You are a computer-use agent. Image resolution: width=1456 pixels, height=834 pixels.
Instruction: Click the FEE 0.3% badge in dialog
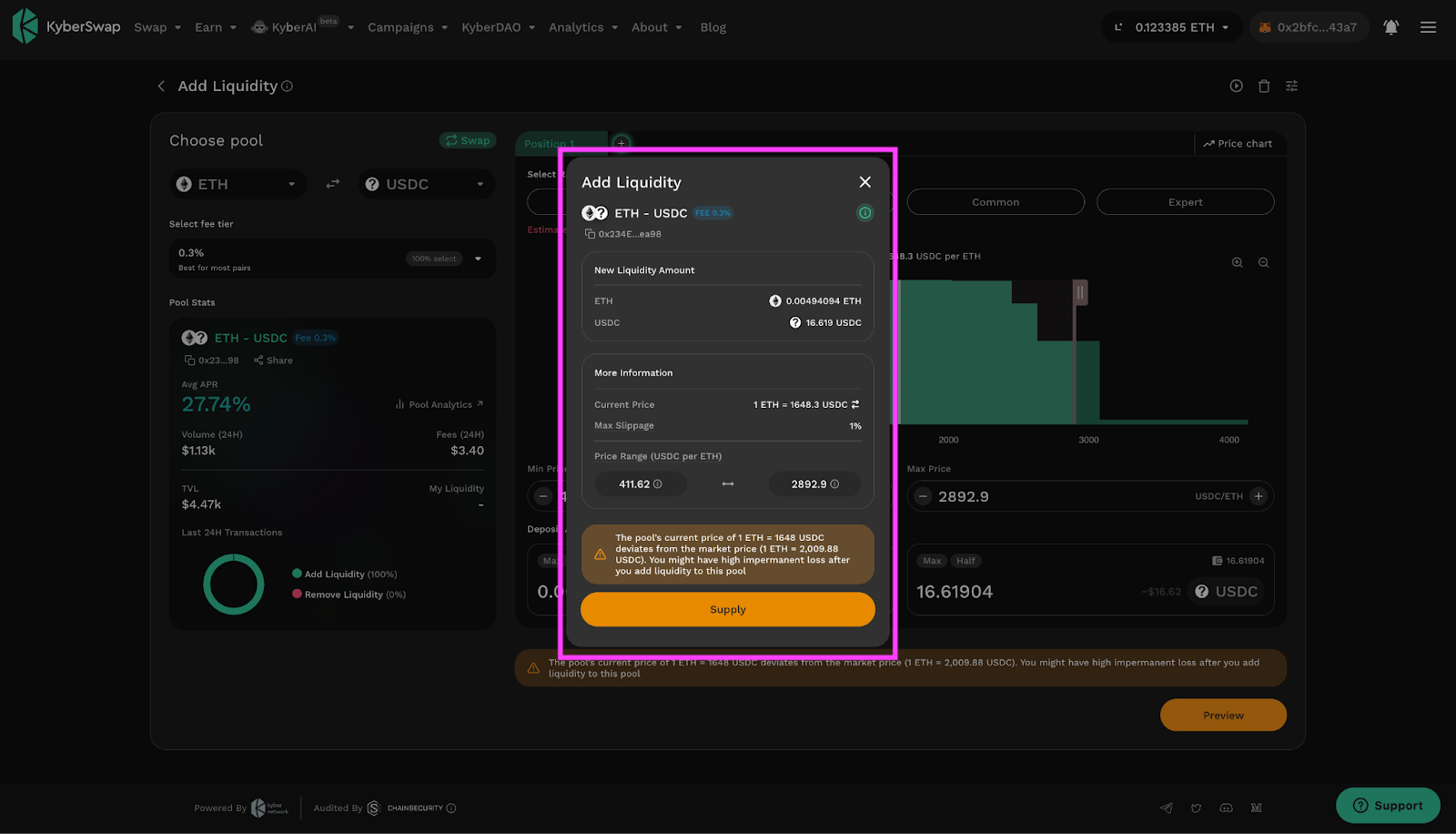pos(713,213)
